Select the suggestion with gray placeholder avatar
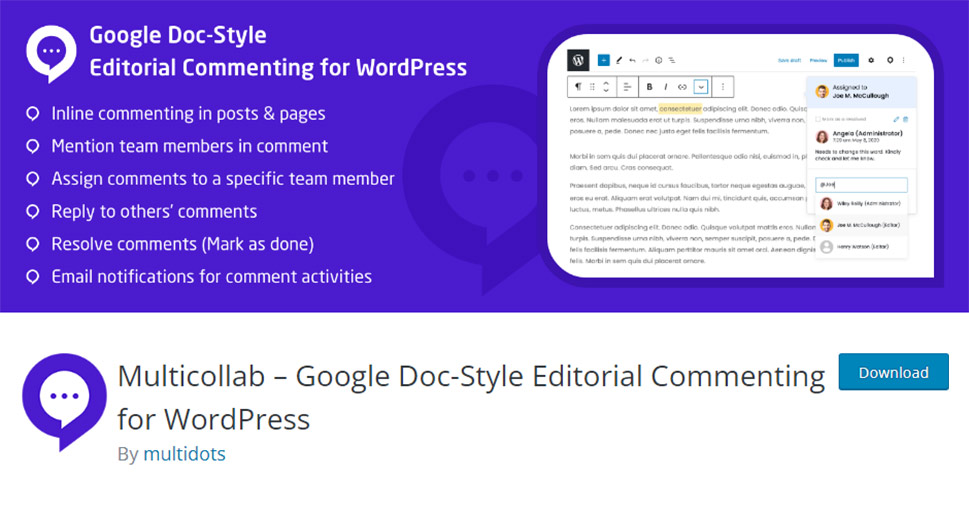Viewport: 969px width, 518px height. point(861,247)
